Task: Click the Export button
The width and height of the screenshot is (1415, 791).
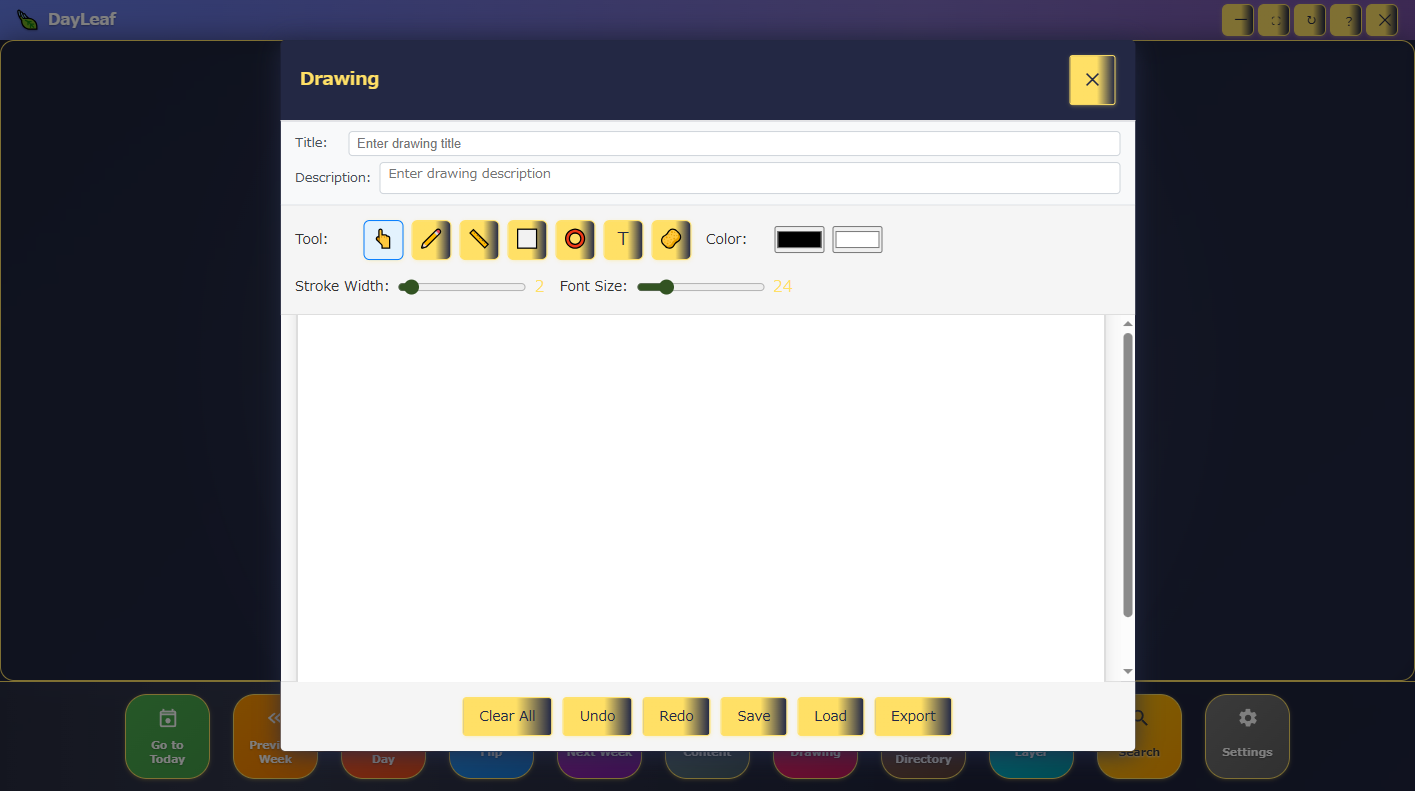Action: point(913,716)
